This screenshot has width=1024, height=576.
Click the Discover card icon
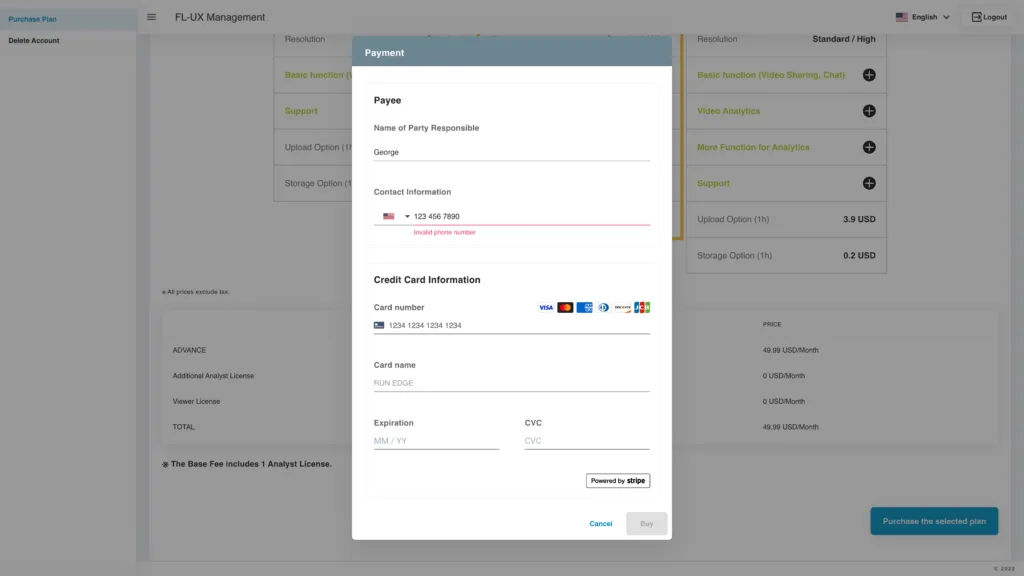click(x=622, y=308)
